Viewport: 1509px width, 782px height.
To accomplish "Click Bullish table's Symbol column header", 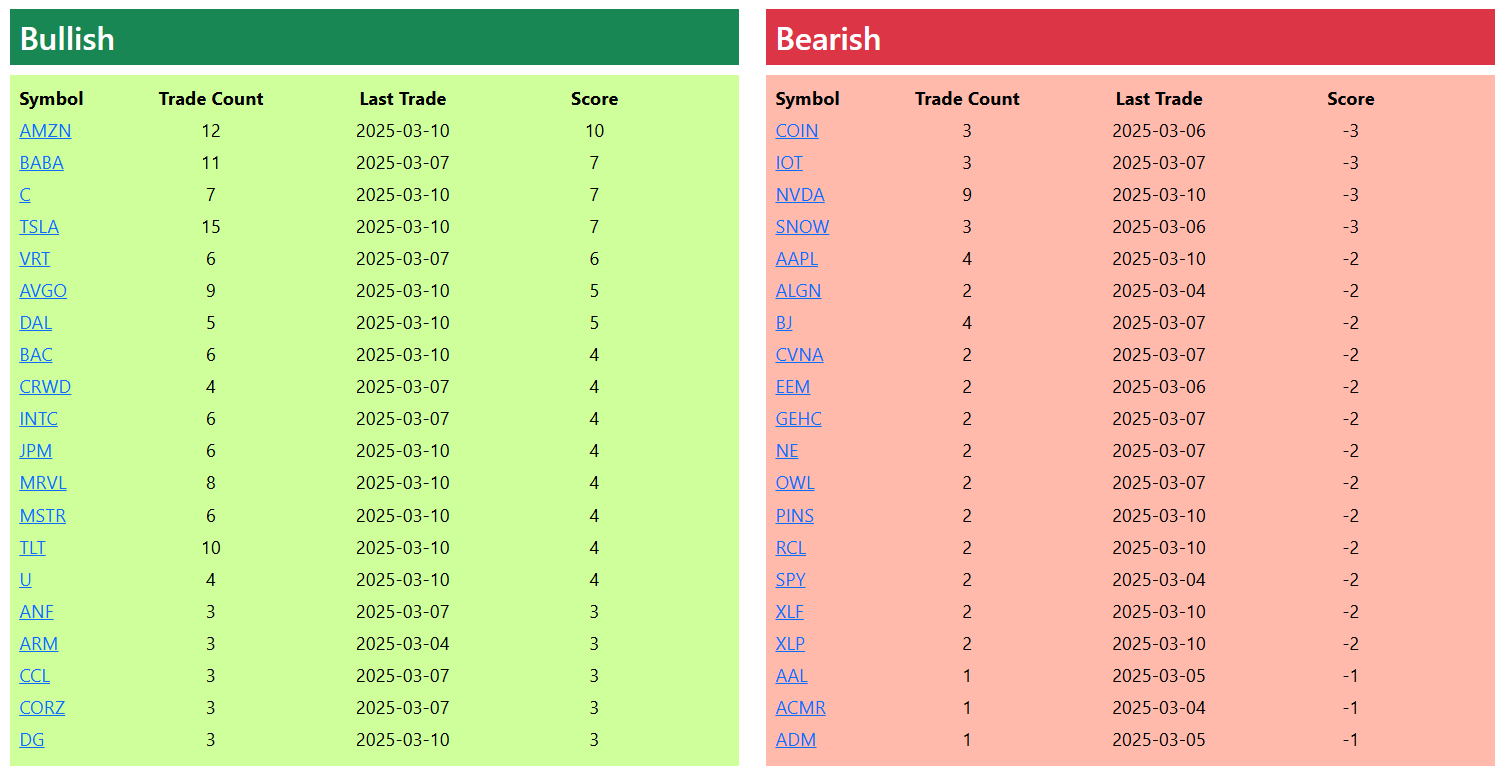I will (51, 99).
